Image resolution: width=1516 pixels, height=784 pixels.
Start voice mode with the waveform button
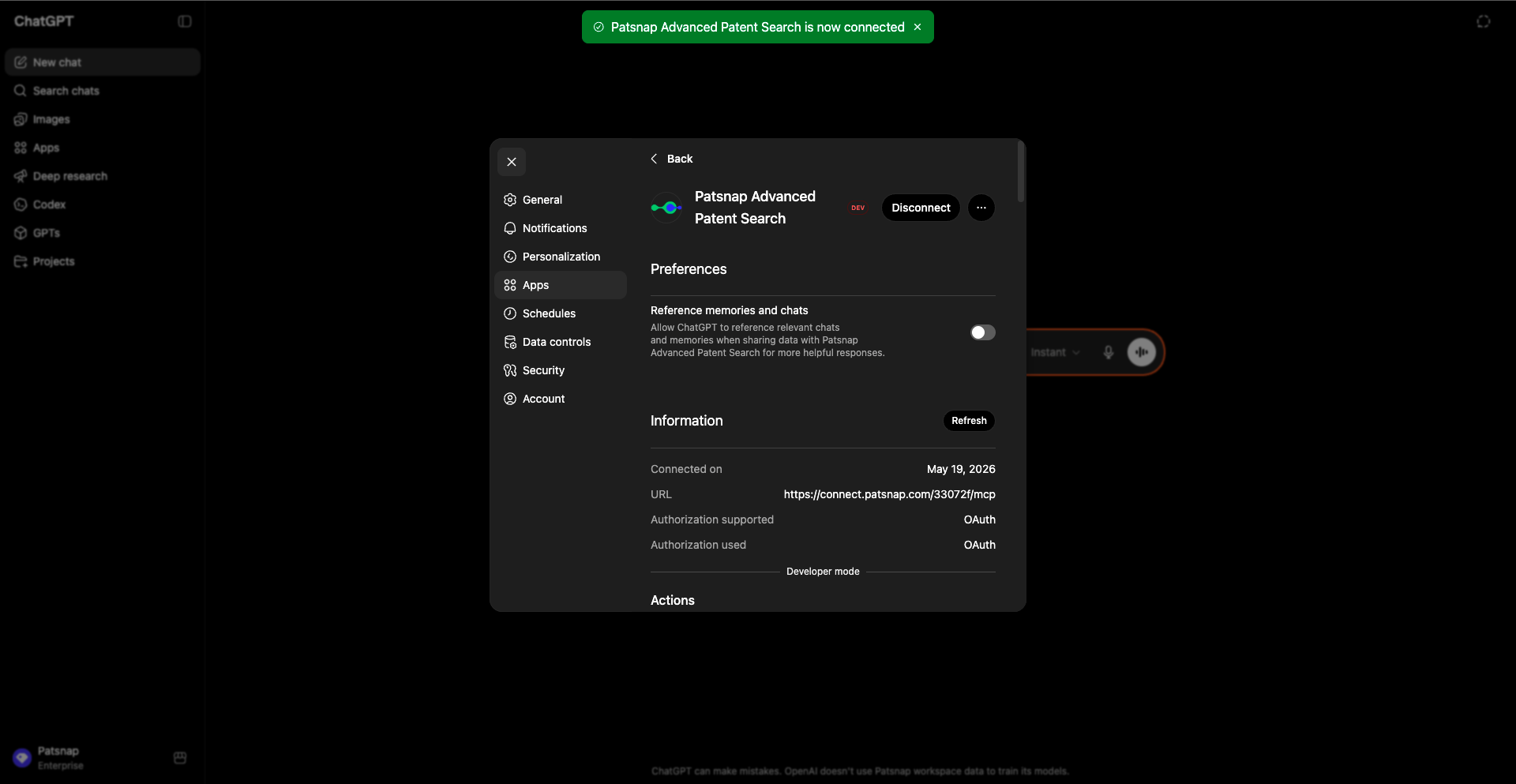point(1141,352)
